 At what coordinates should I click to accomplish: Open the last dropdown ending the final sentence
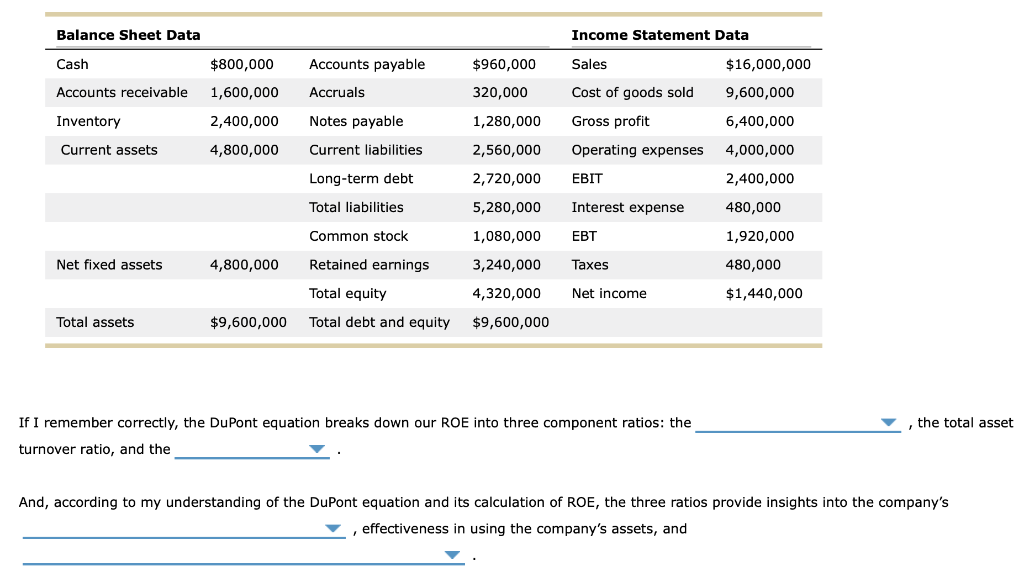pos(244,555)
